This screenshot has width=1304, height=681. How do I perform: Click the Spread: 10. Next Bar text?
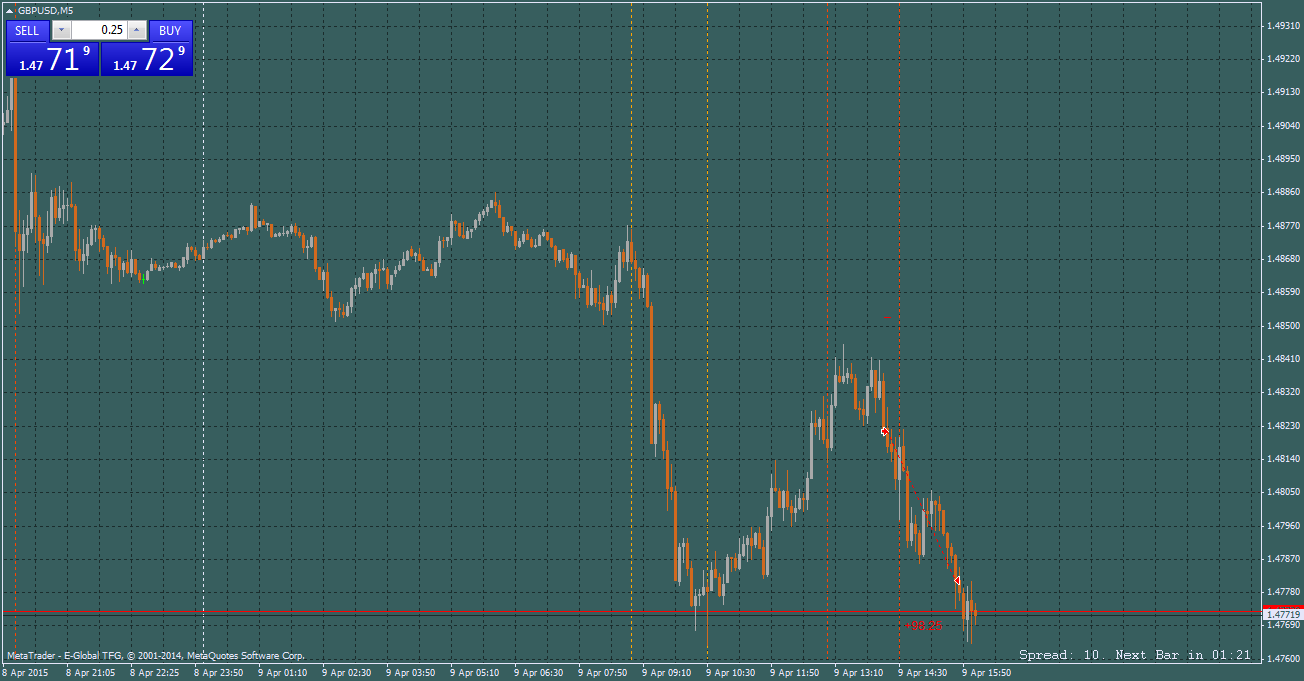pos(1135,655)
